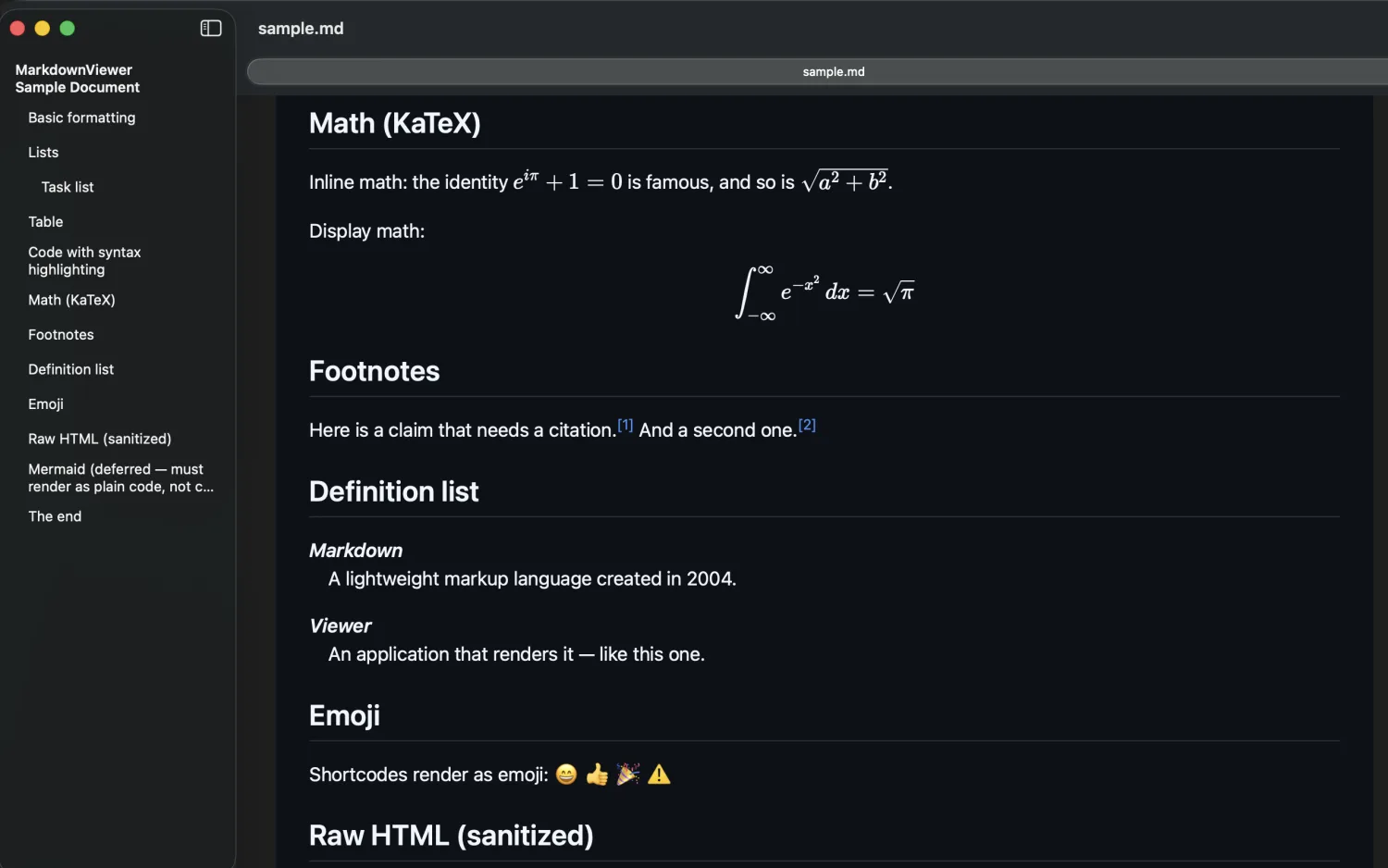The image size is (1388, 868).
Task: Select Definition list sidebar entry
Action: 71,369
